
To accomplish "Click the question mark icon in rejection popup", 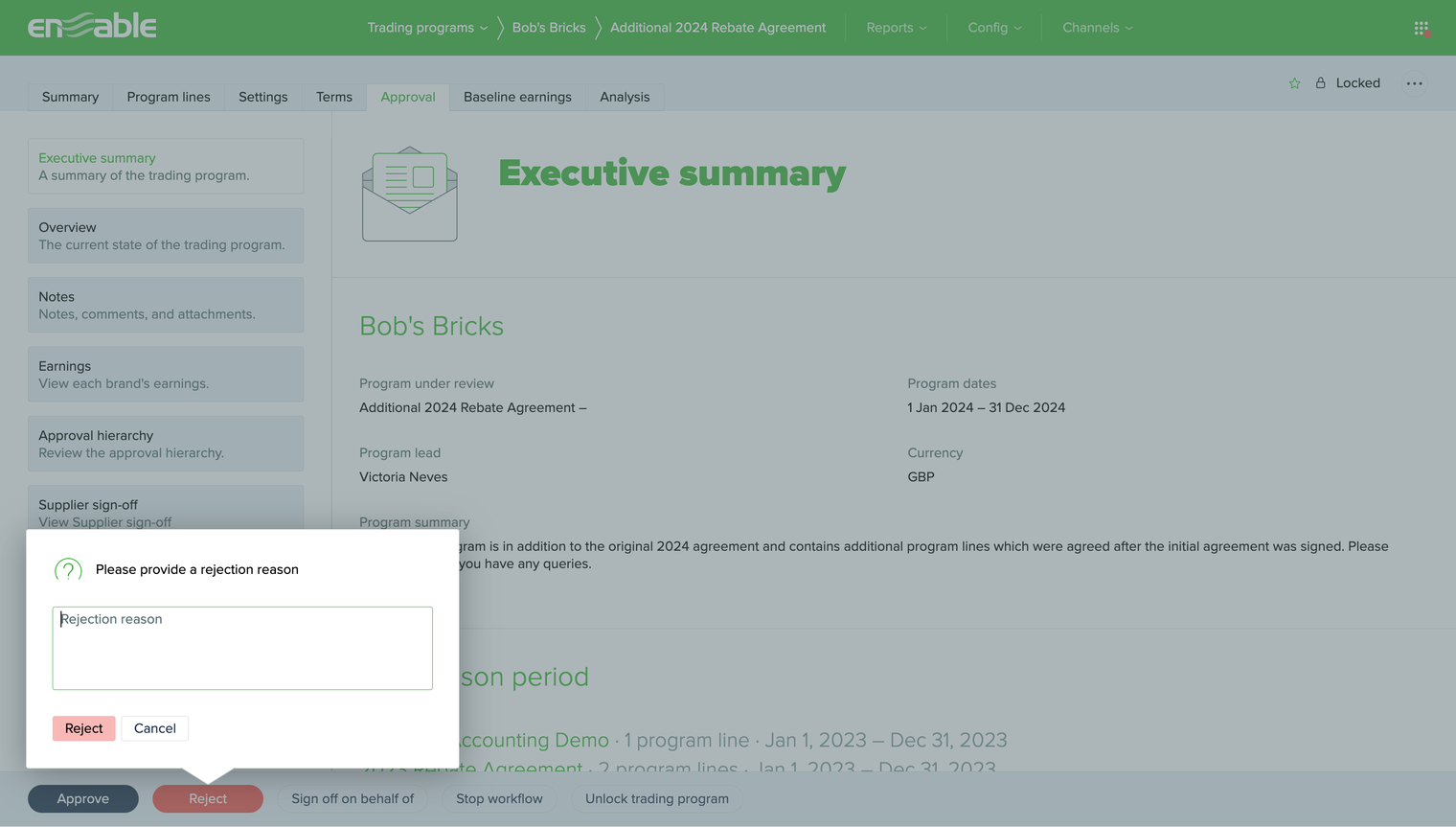I will coord(68,570).
